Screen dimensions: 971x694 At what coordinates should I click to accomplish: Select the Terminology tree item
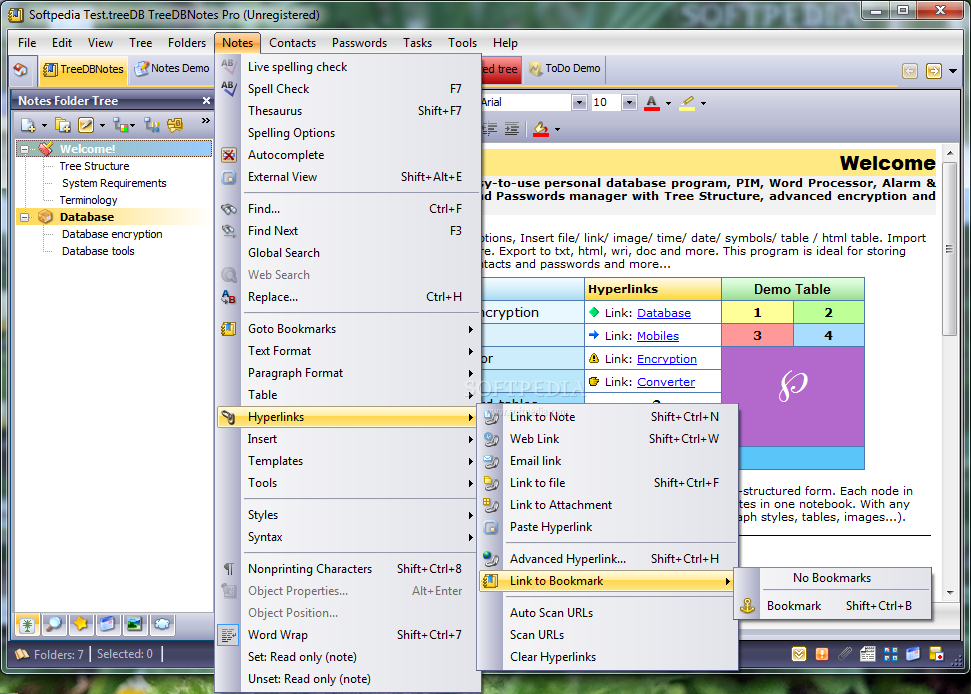point(89,200)
